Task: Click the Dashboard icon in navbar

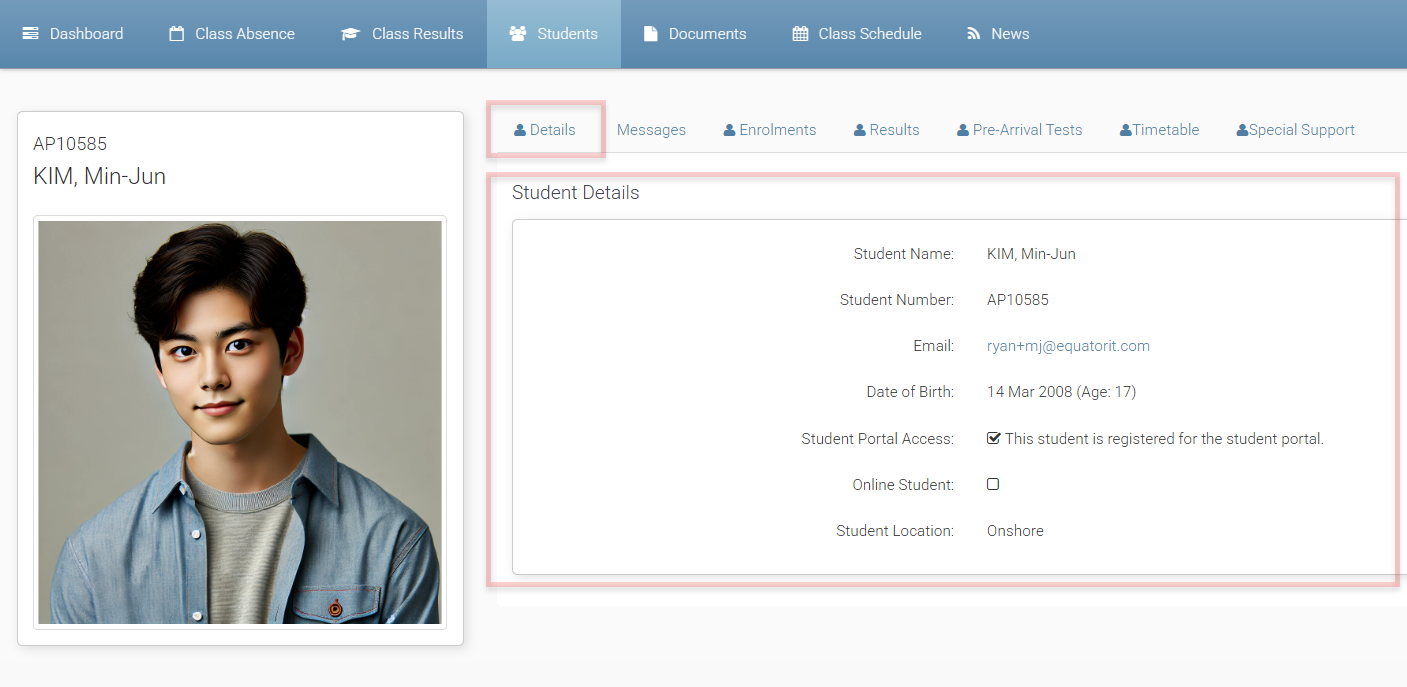Action: pyautogui.click(x=31, y=34)
